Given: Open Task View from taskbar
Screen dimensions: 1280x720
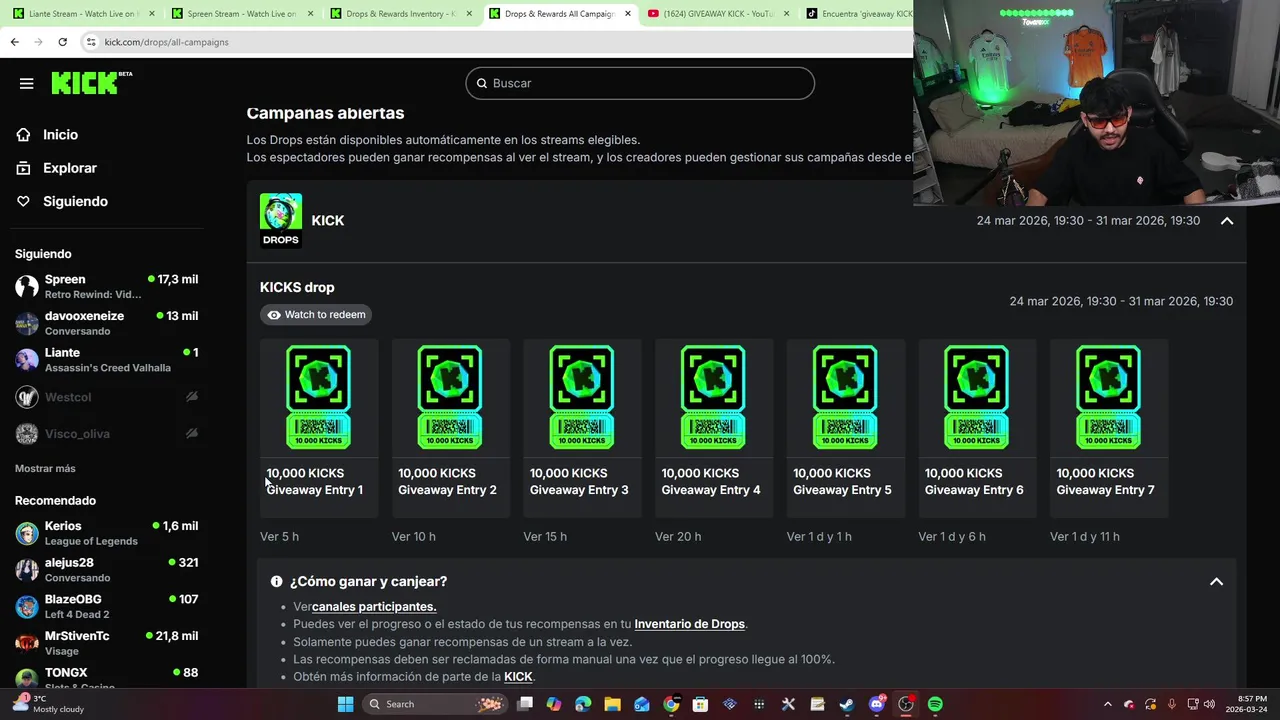Looking at the screenshot, I should (x=525, y=704).
